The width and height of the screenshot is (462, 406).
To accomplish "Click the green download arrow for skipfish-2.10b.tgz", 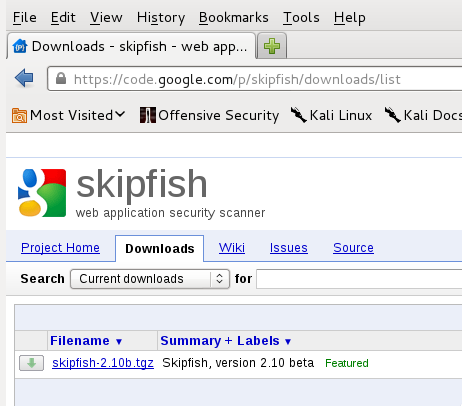I will coord(31,363).
